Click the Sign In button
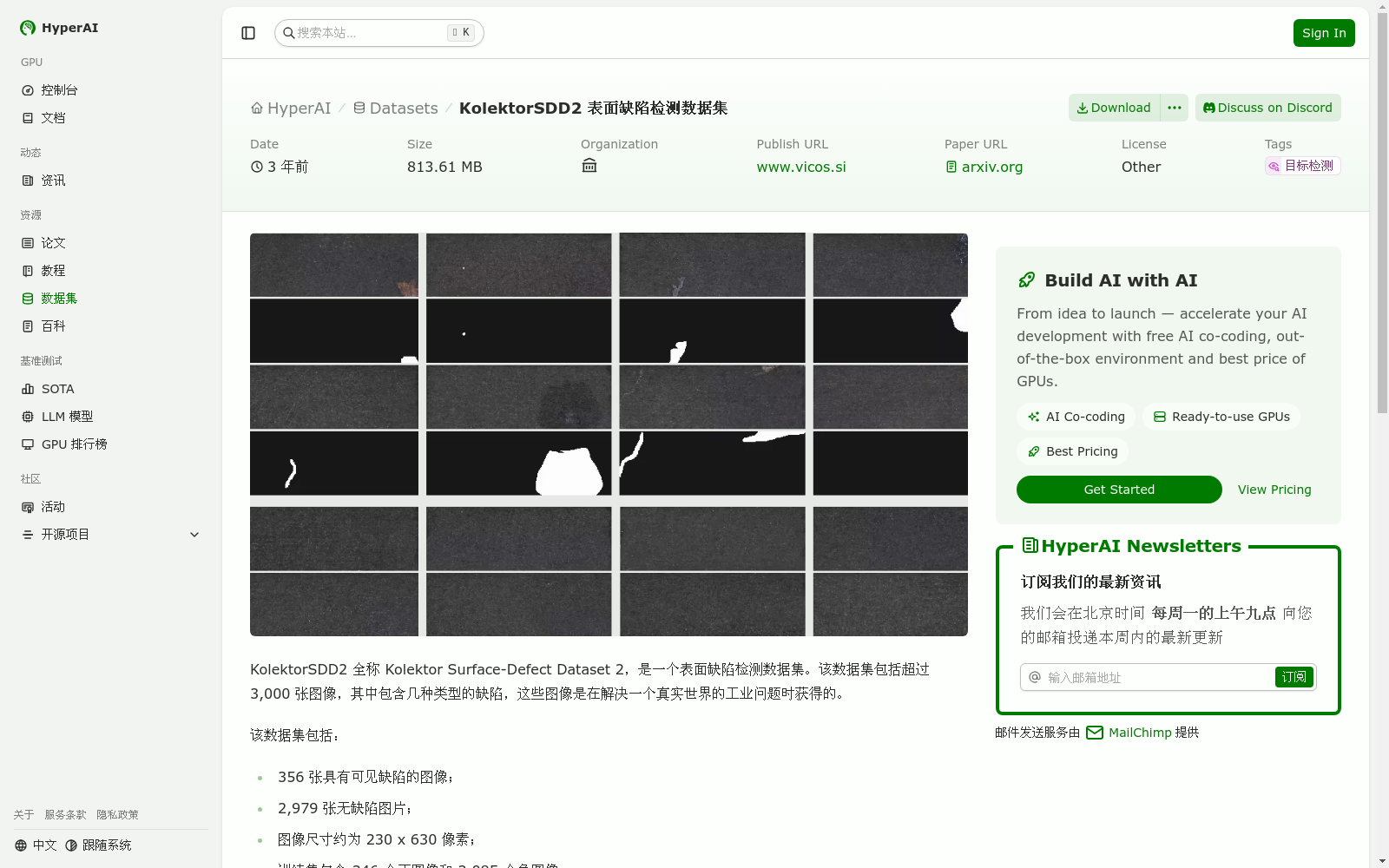This screenshot has height=868, width=1389. [x=1324, y=33]
